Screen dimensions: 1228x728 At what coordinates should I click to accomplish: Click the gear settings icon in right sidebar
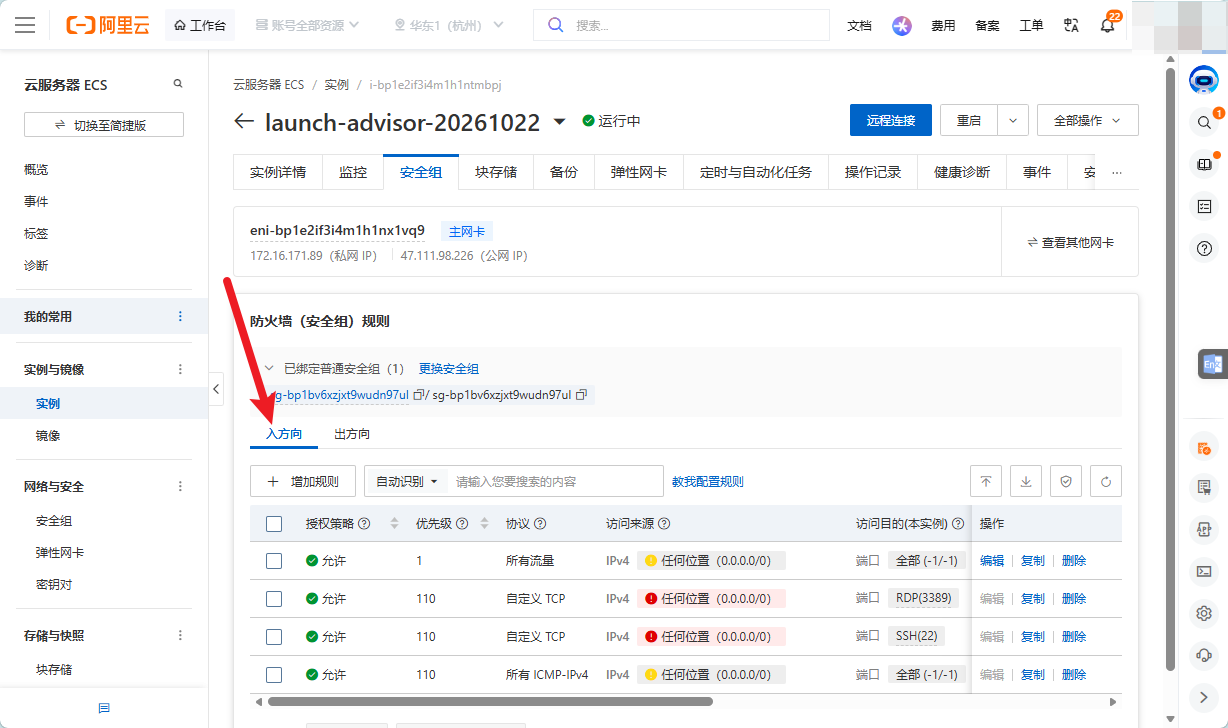click(x=1204, y=613)
